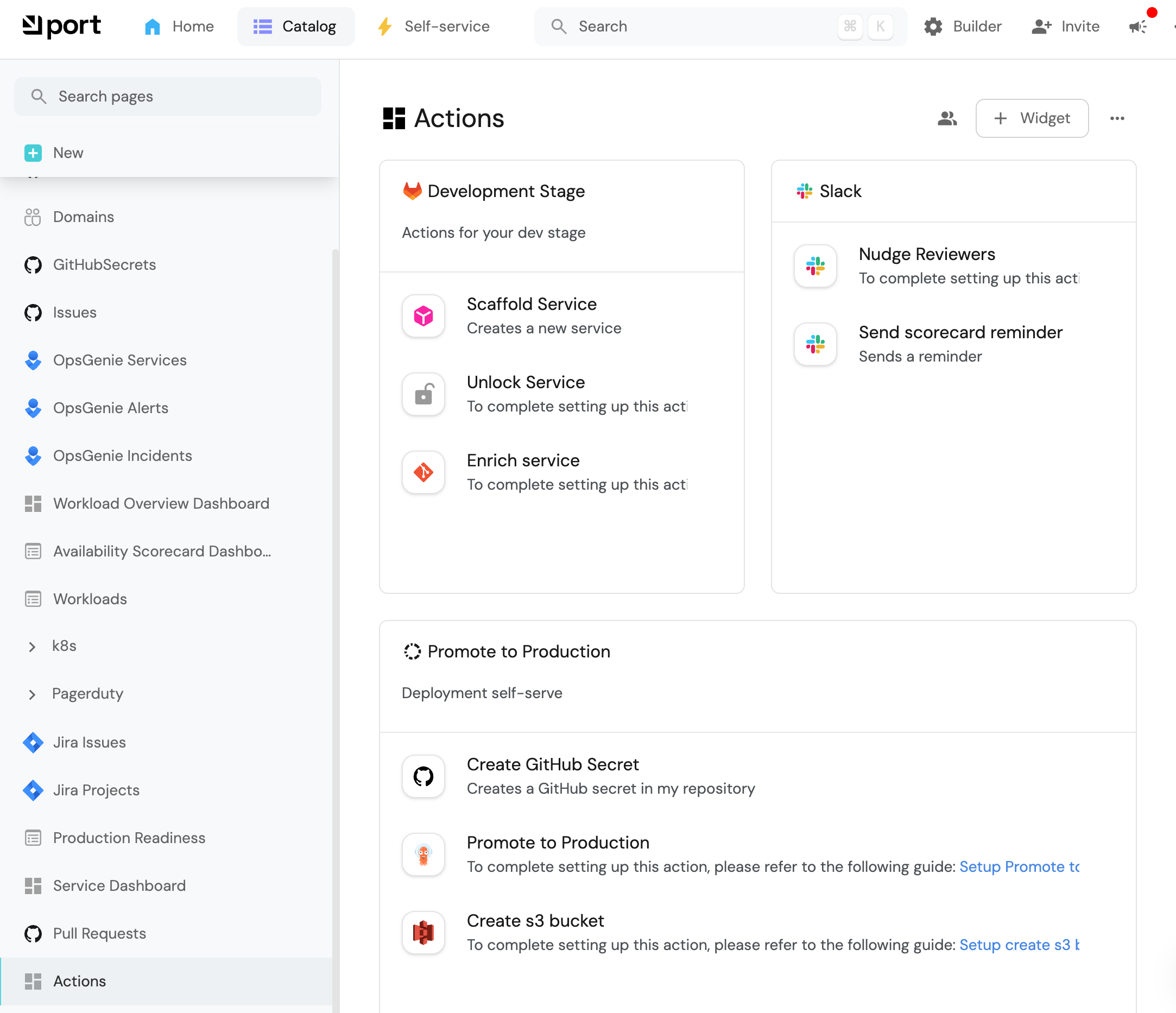Viewport: 1176px width, 1013px height.
Task: Open the announcements megaphone icon
Action: coord(1139,26)
